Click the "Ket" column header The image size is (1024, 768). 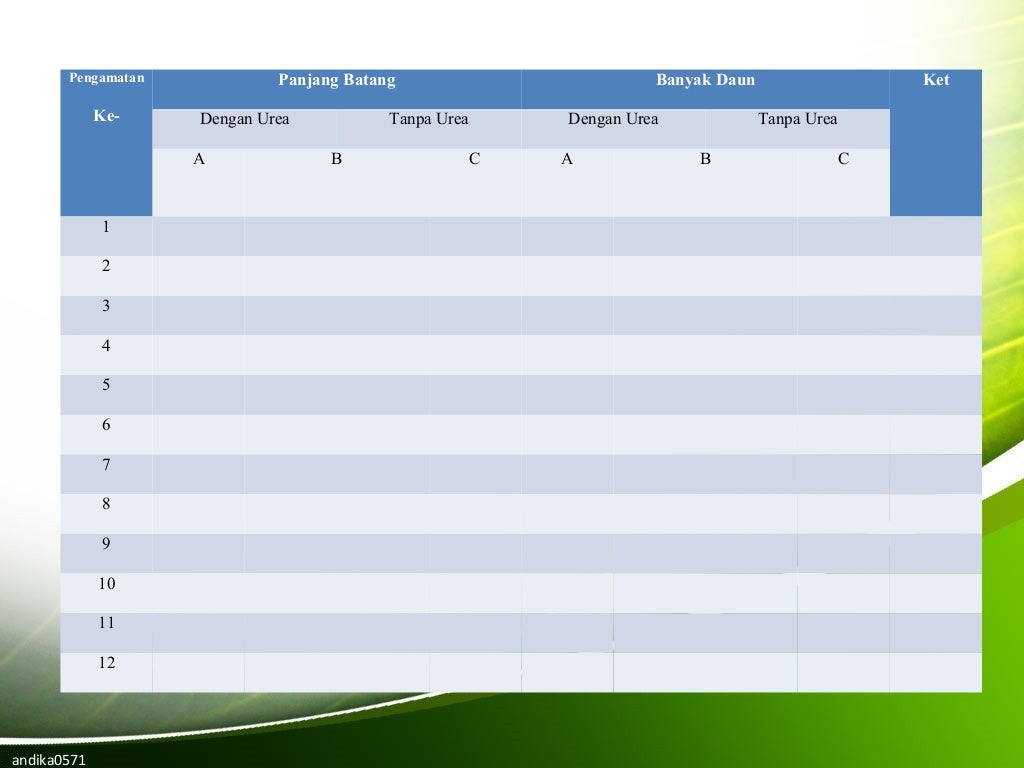click(936, 80)
